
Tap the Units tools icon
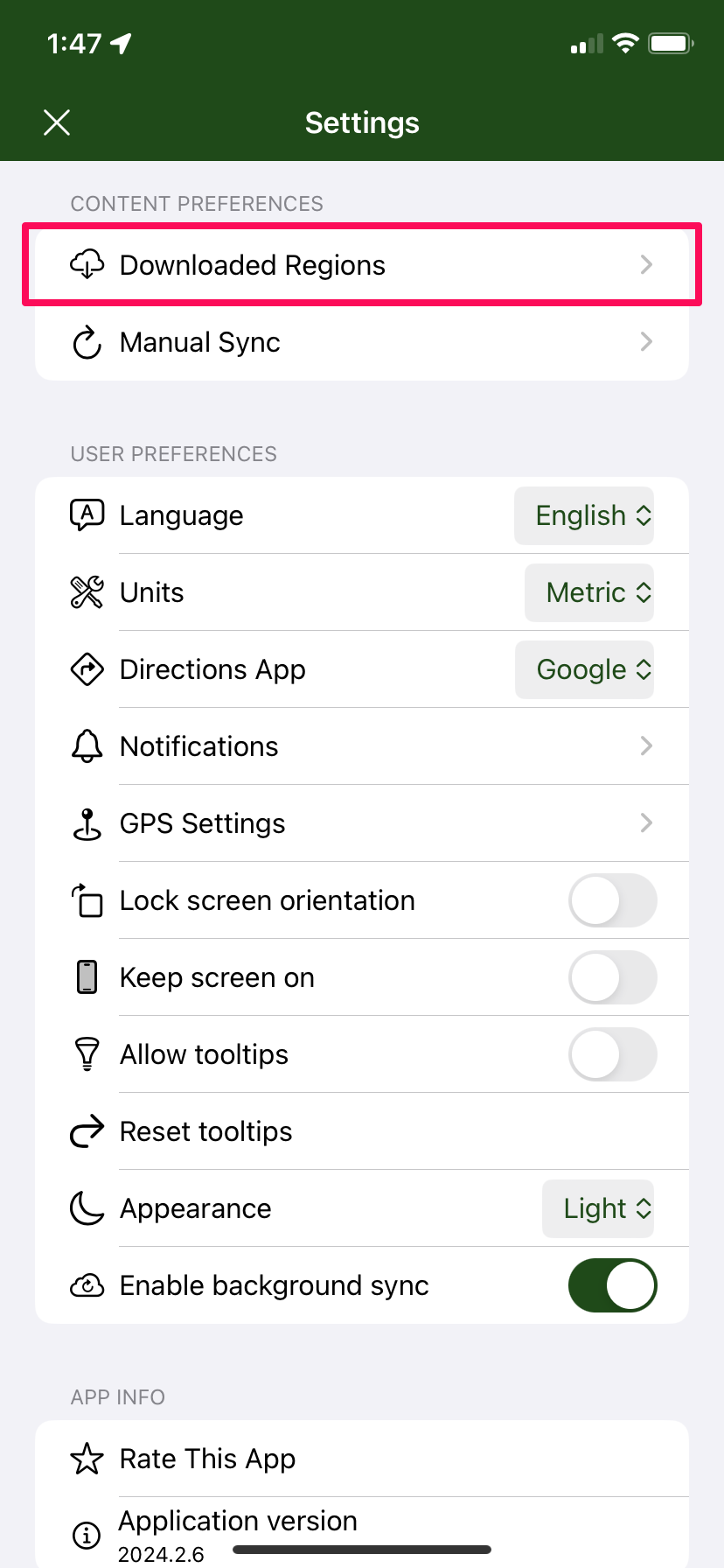(87, 592)
